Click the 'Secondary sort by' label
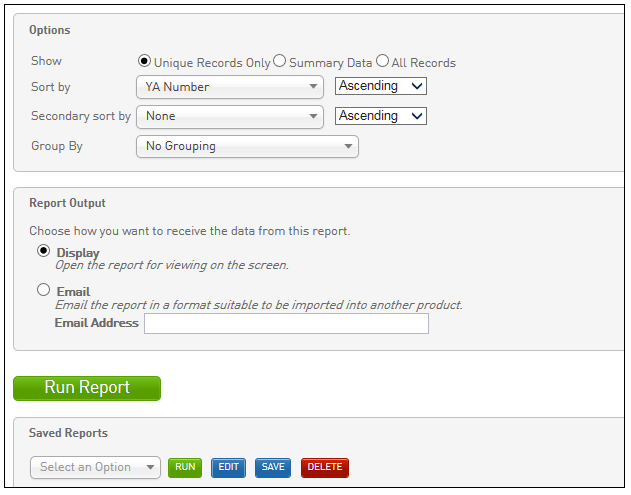Image resolution: width=631 pixels, height=495 pixels. (81, 116)
